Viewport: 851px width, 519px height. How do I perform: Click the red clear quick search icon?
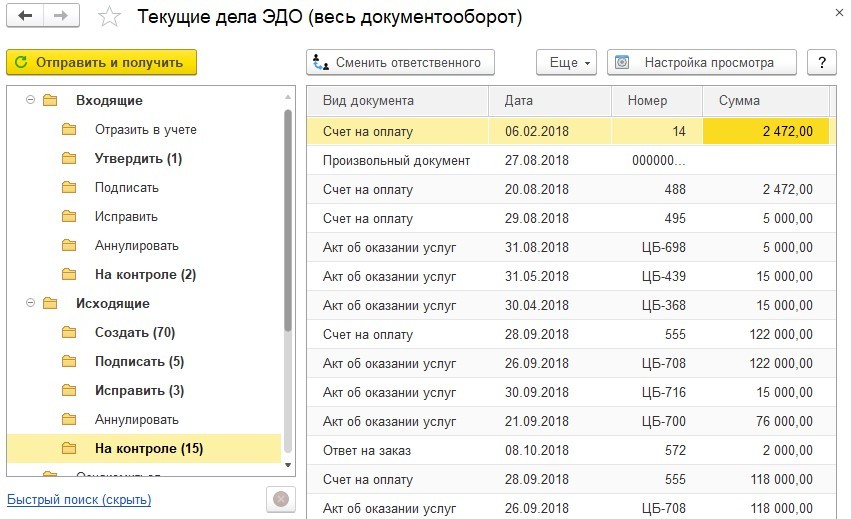[x=281, y=498]
